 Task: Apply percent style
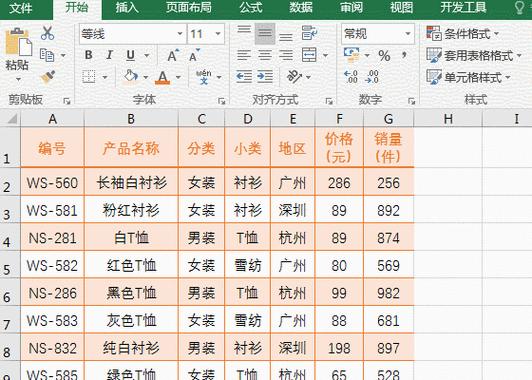384,56
